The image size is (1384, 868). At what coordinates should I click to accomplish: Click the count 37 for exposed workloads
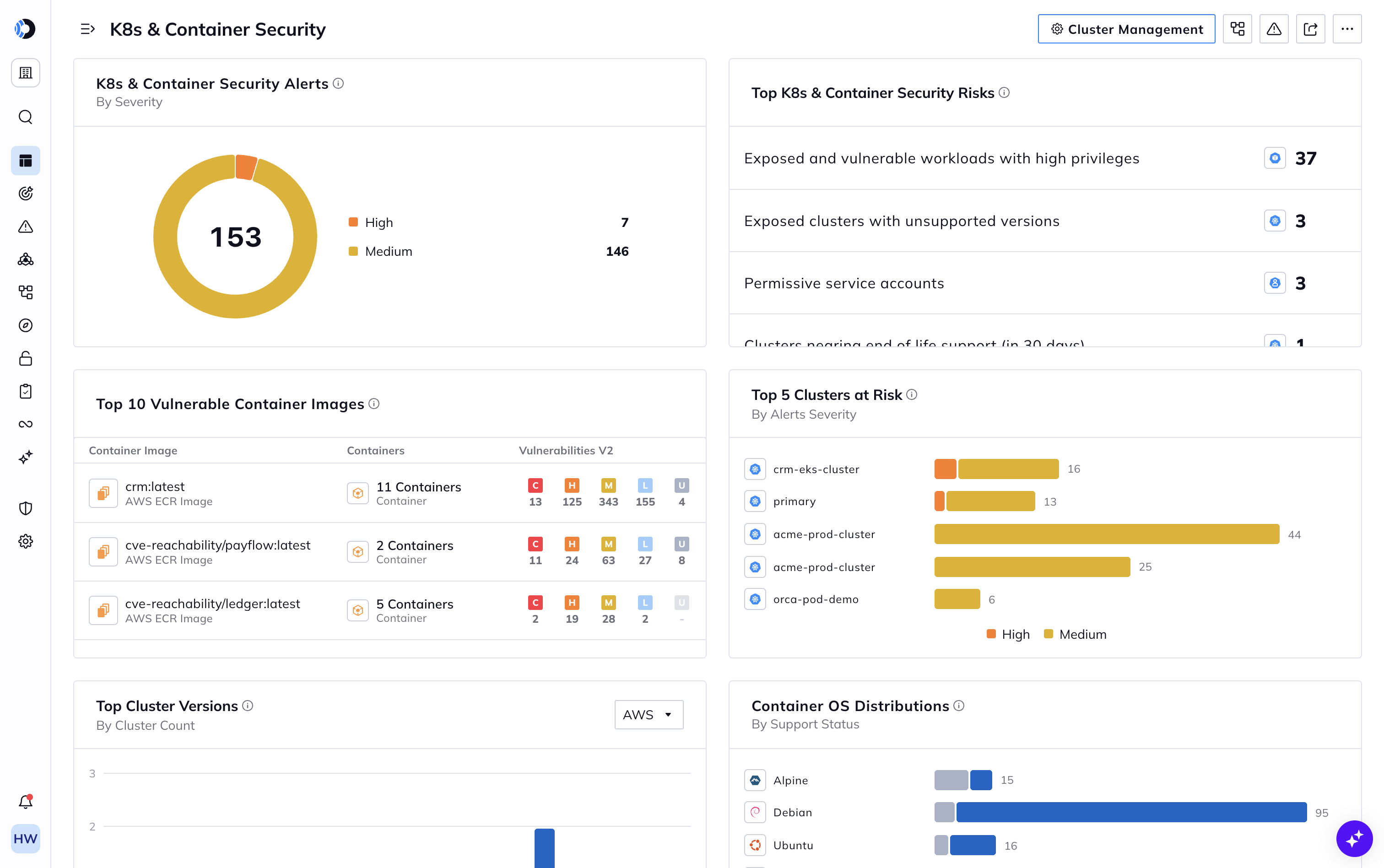[x=1305, y=158]
